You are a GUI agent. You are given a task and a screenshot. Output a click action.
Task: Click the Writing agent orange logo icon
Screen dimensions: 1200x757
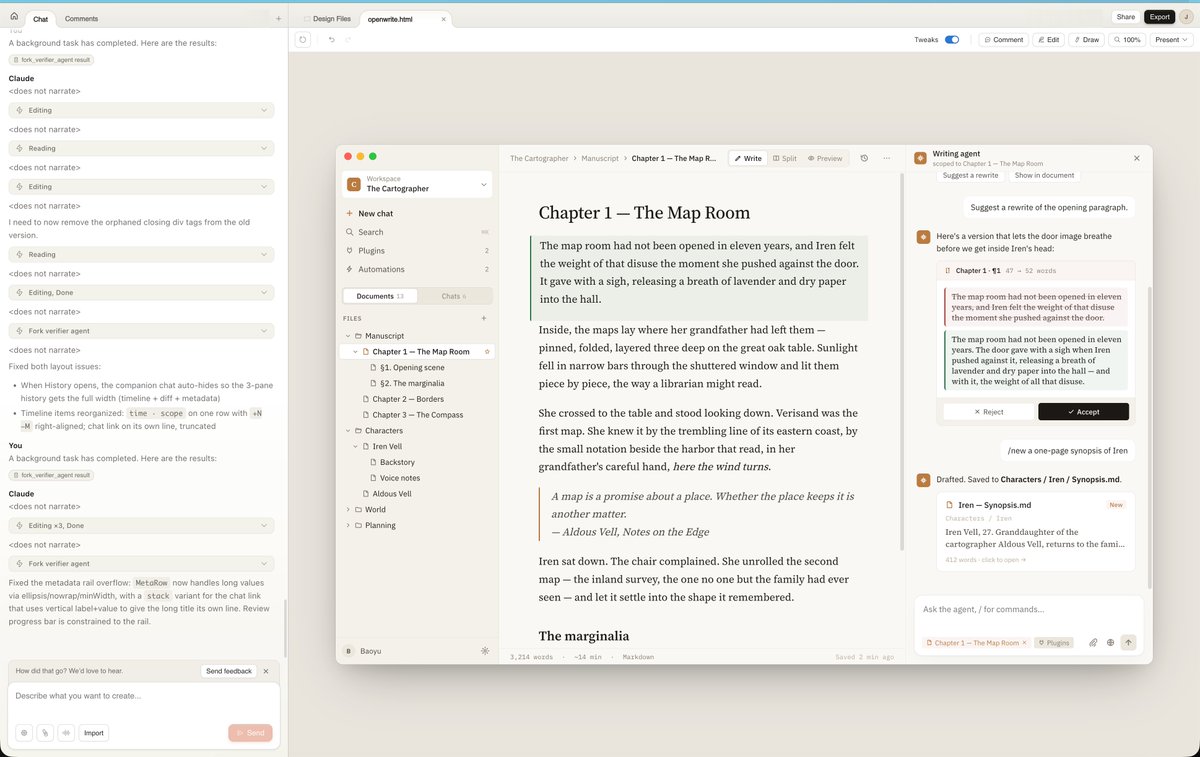click(x=921, y=158)
